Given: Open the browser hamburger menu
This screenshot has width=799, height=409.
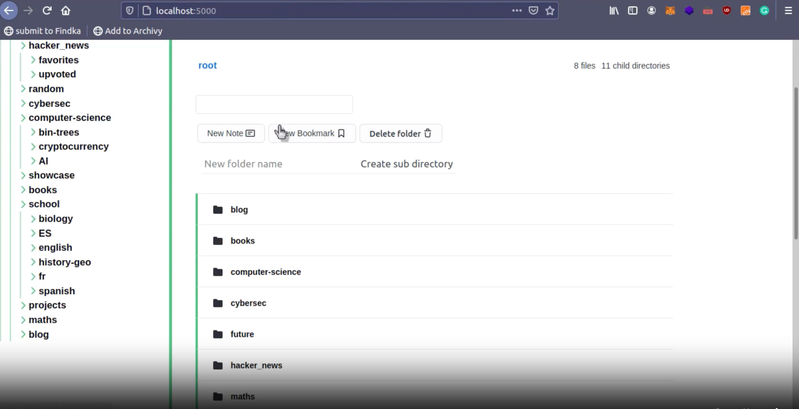Looking at the screenshot, I should click(x=788, y=10).
